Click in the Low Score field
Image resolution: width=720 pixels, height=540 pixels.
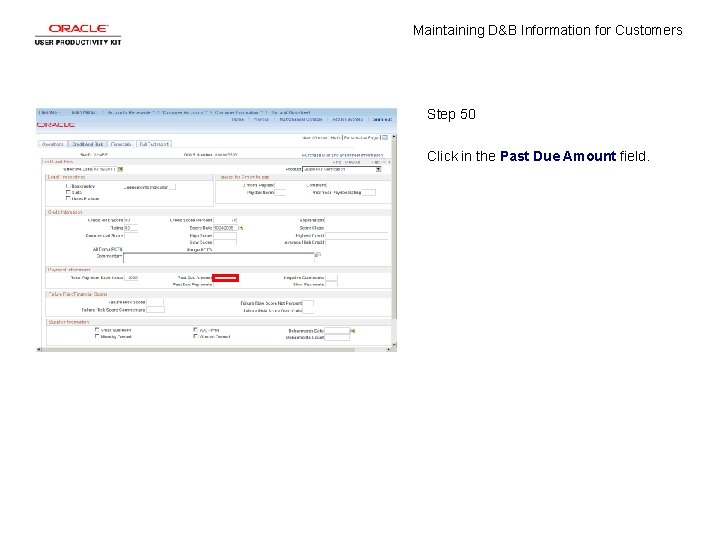point(225,242)
